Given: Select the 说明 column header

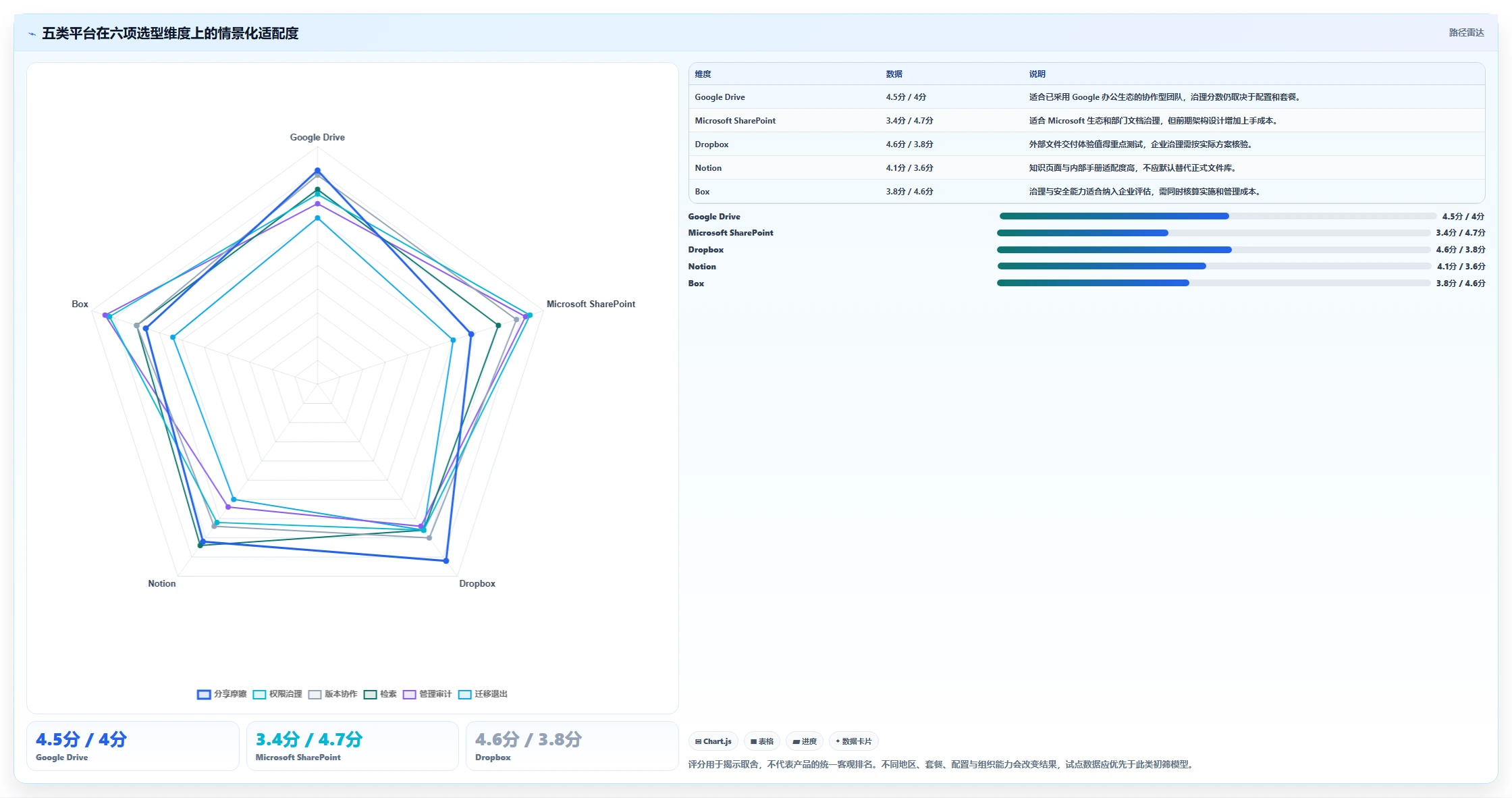Looking at the screenshot, I should pyautogui.click(x=1037, y=74).
